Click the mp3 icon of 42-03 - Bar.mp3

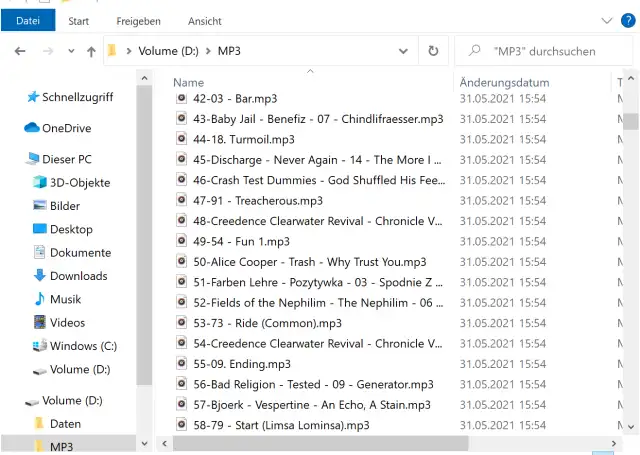pos(182,99)
